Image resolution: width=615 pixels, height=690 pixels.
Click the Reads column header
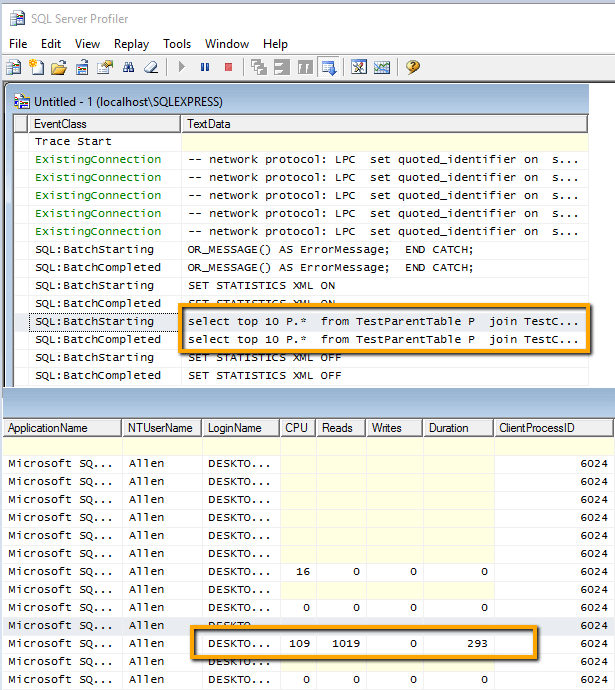[341, 428]
